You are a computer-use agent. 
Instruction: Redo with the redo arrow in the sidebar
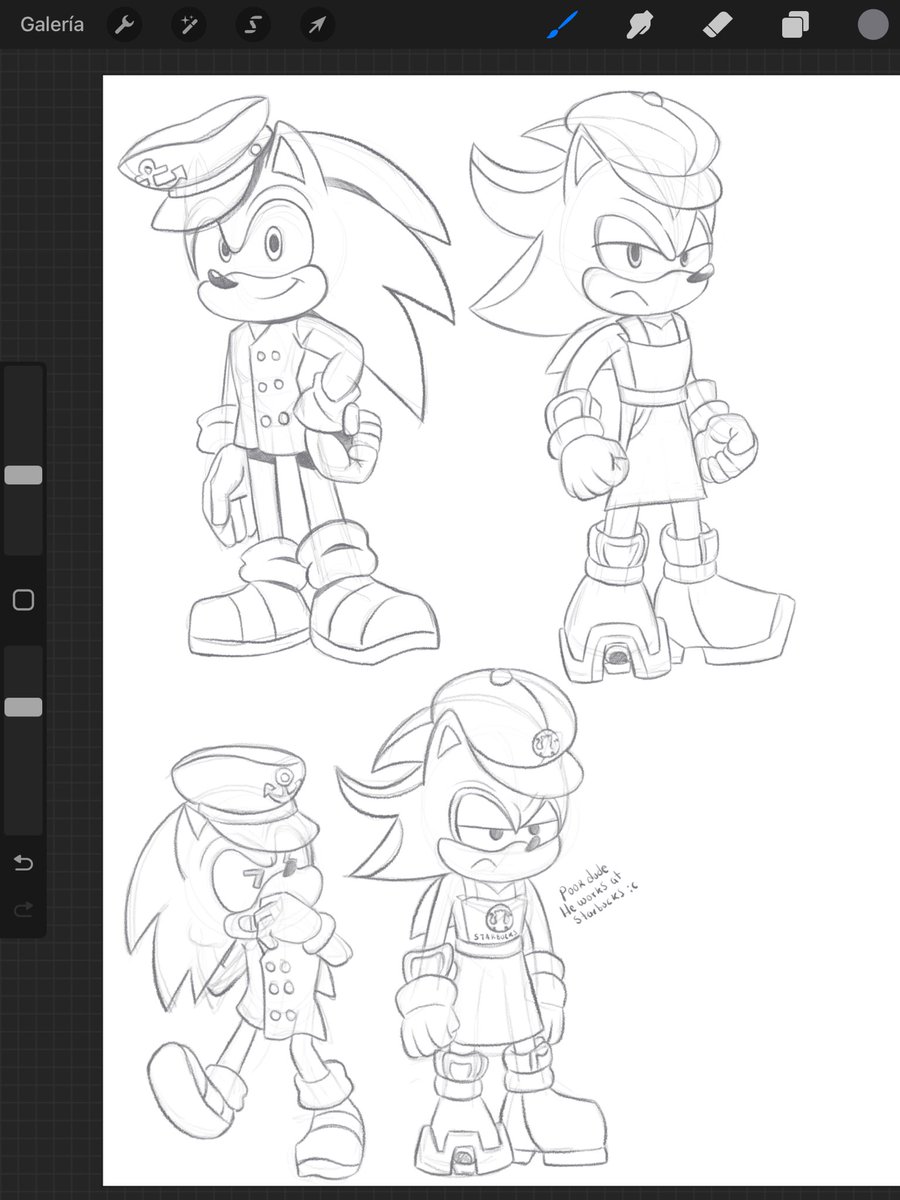click(x=23, y=909)
